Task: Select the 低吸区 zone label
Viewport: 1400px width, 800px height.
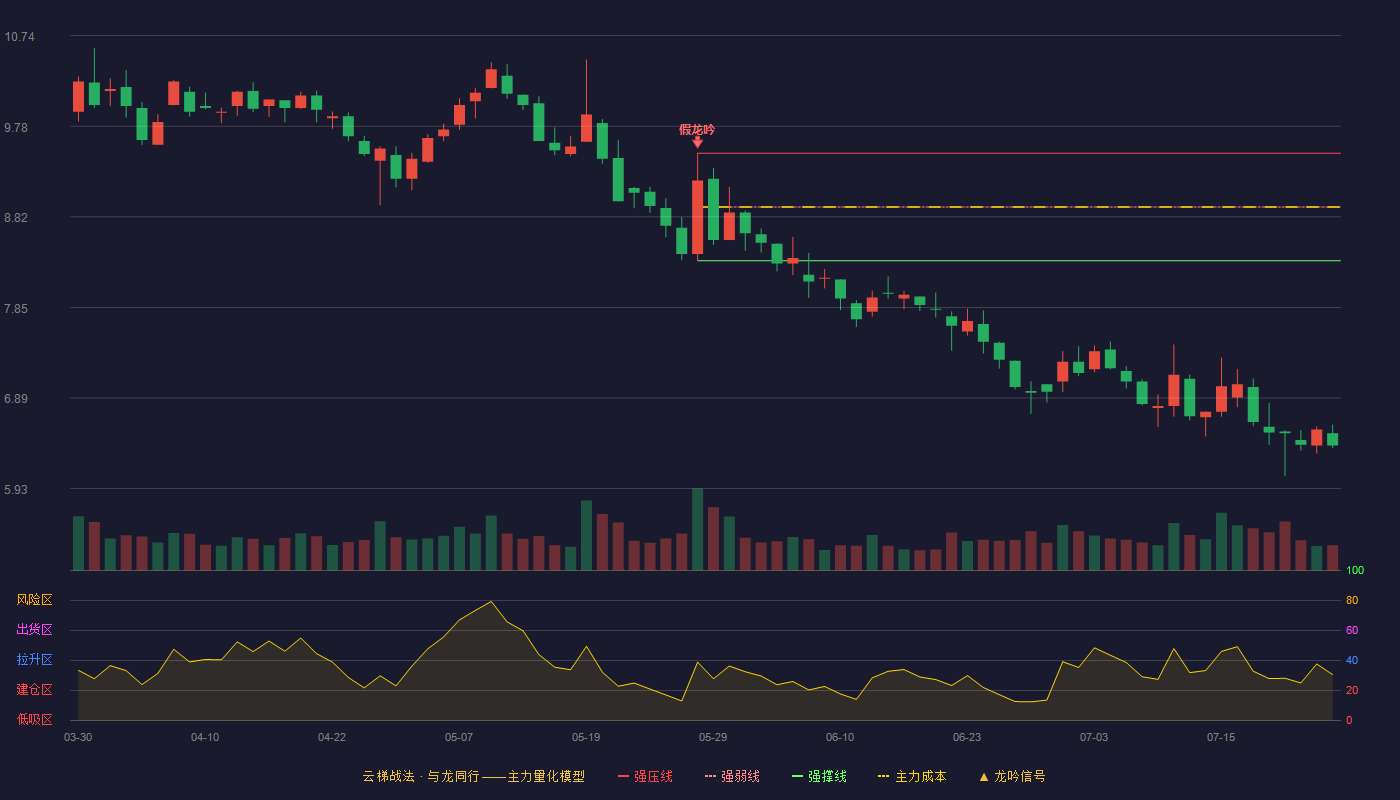Action: pyautogui.click(x=35, y=719)
